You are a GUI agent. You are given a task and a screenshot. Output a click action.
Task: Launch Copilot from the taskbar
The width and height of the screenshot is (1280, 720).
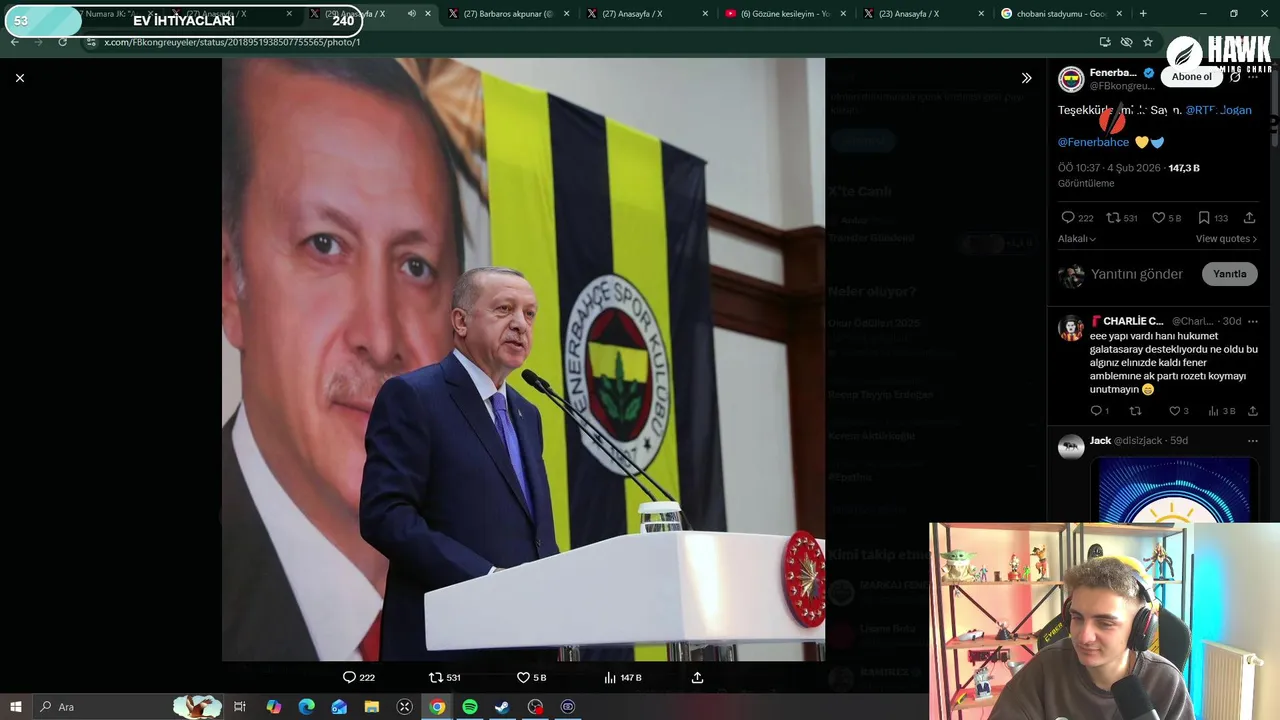pyautogui.click(x=274, y=707)
